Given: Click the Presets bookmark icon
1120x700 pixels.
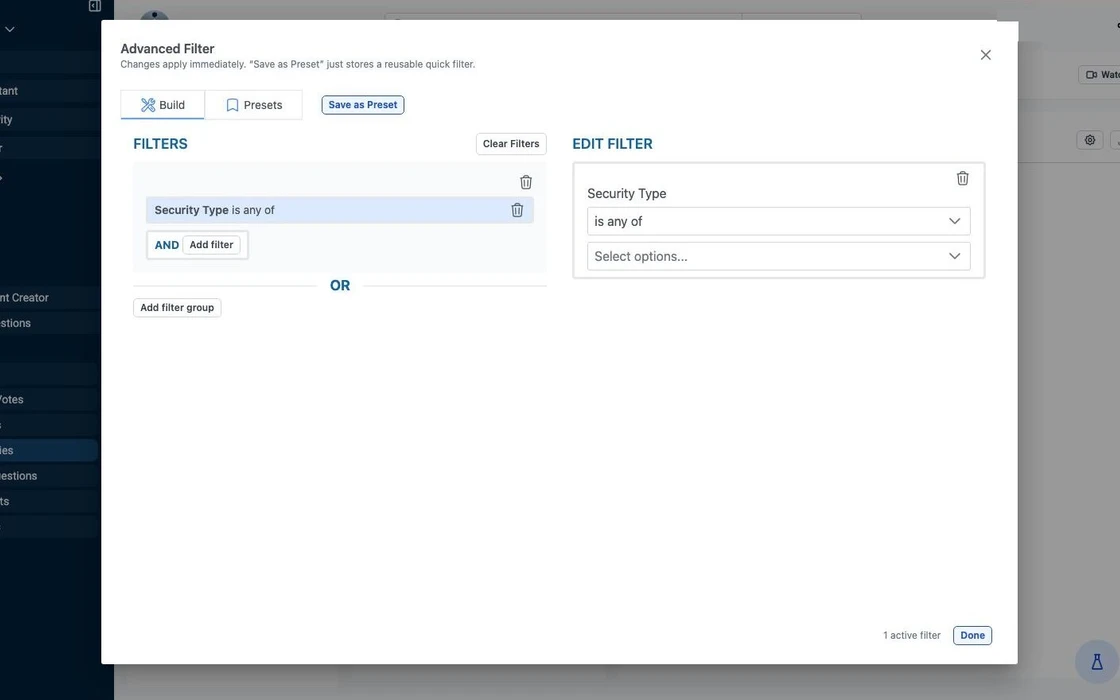Looking at the screenshot, I should click(232, 105).
